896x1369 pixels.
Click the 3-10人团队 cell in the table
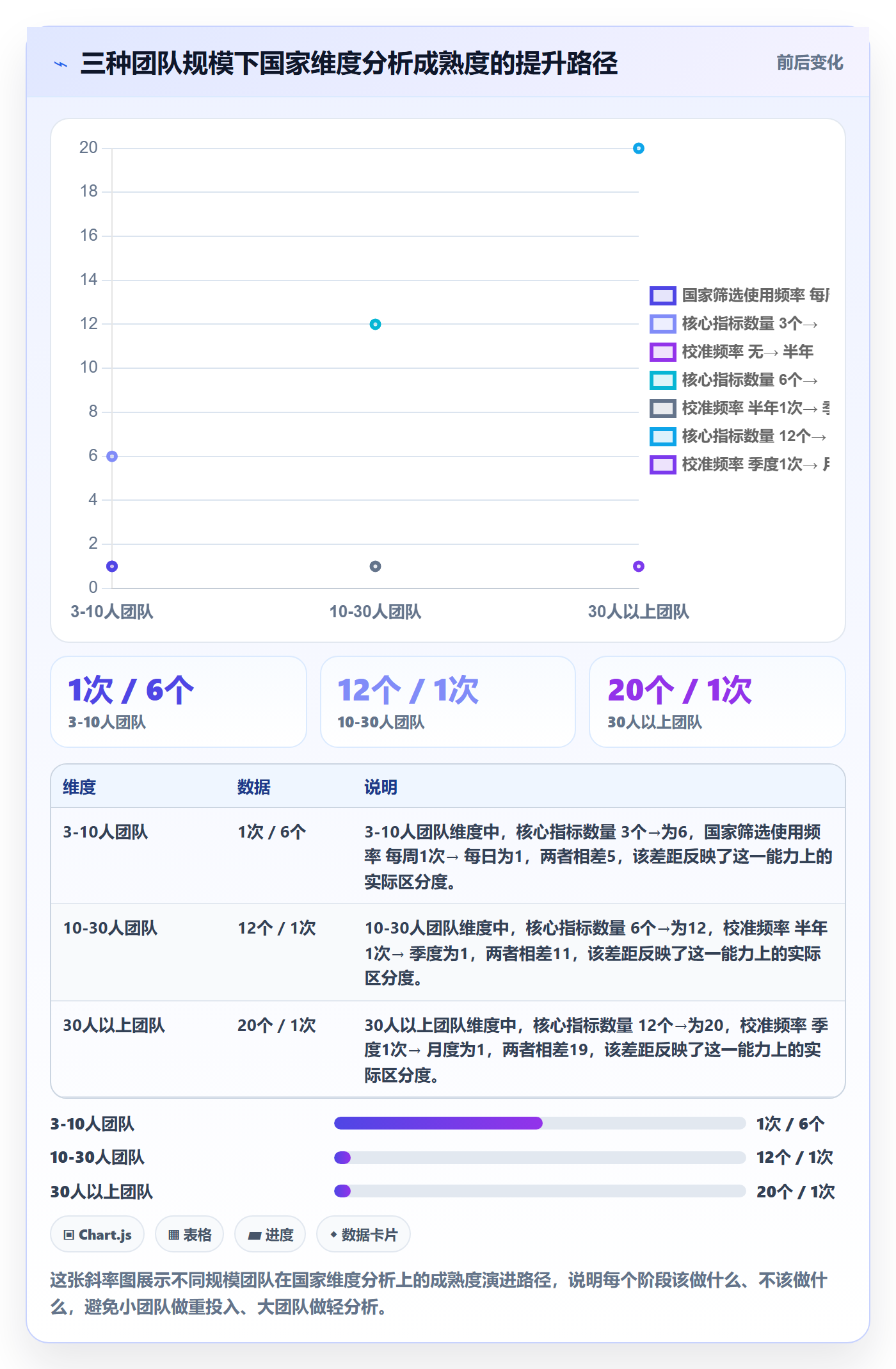point(105,832)
